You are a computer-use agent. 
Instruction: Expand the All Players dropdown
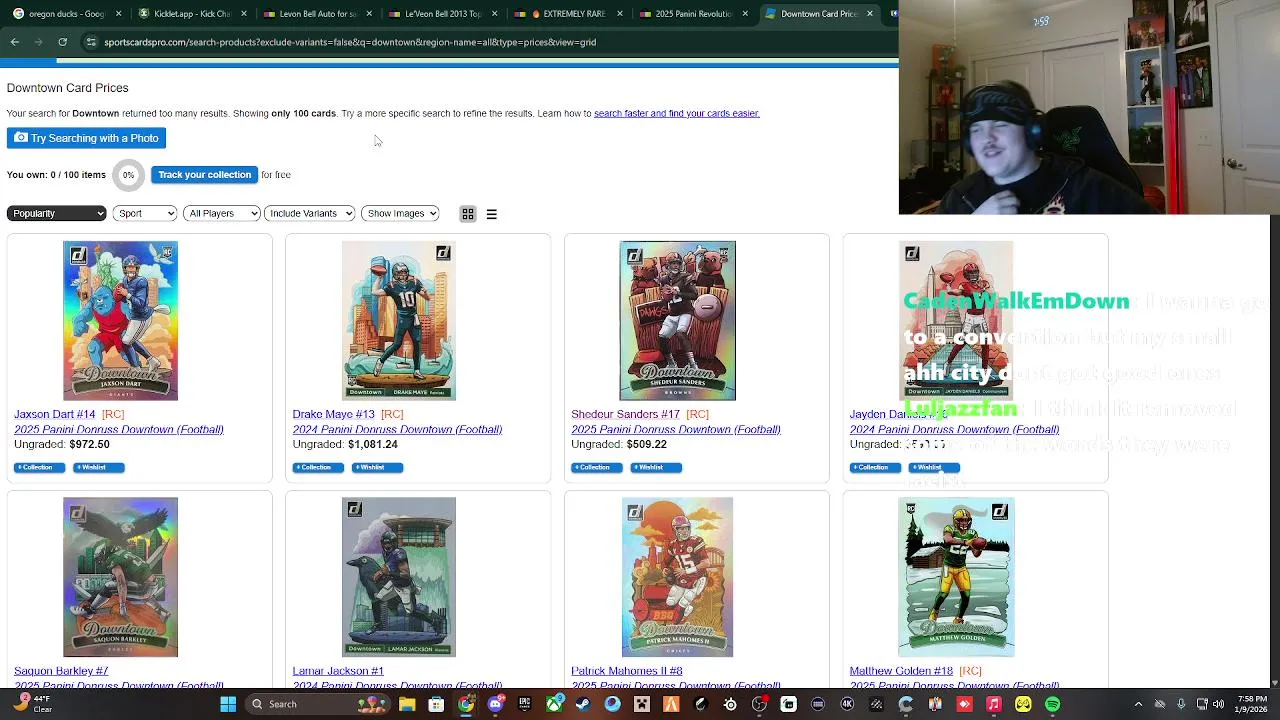coord(221,213)
